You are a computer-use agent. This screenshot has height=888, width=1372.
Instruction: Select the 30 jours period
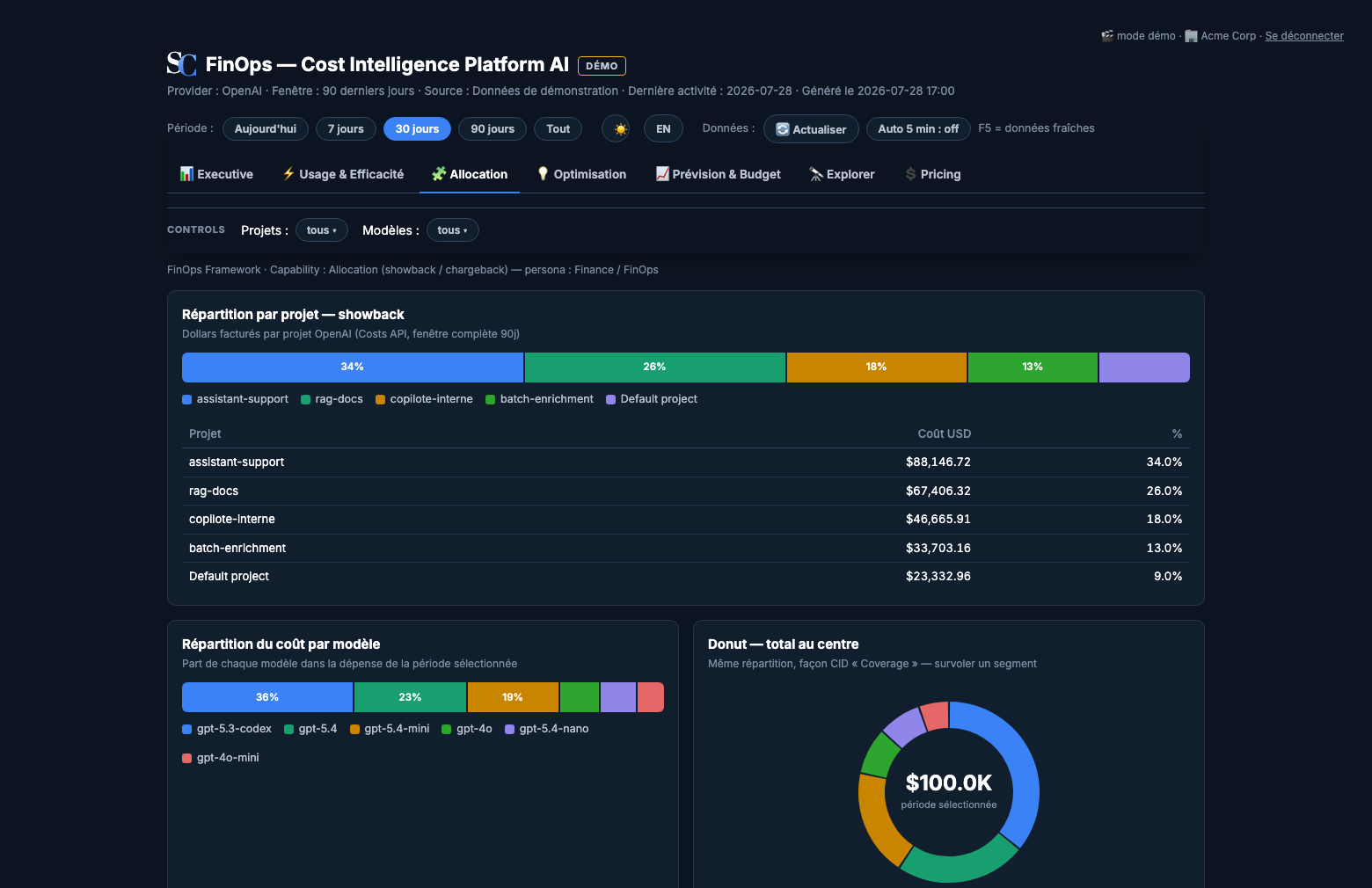tap(417, 129)
